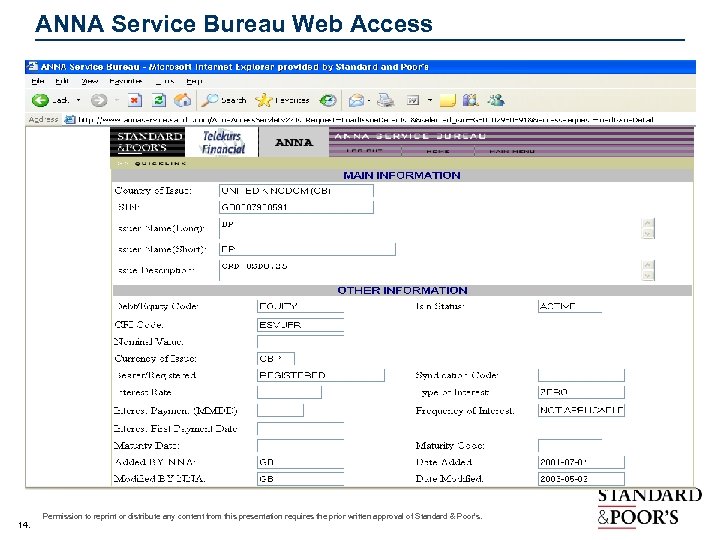Click the Standard & Poor's logo banner

click(x=148, y=142)
